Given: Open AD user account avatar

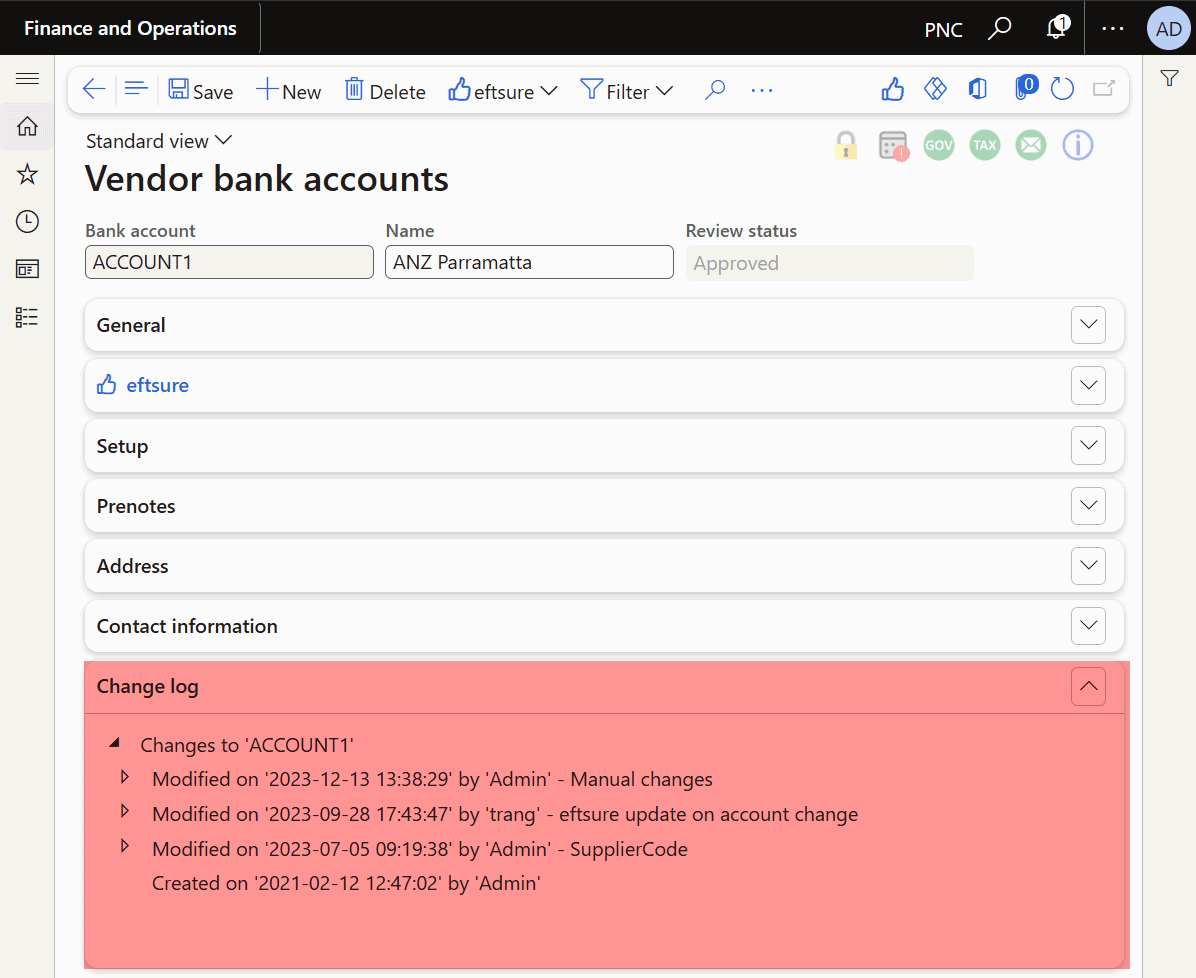Looking at the screenshot, I should coord(1169,28).
